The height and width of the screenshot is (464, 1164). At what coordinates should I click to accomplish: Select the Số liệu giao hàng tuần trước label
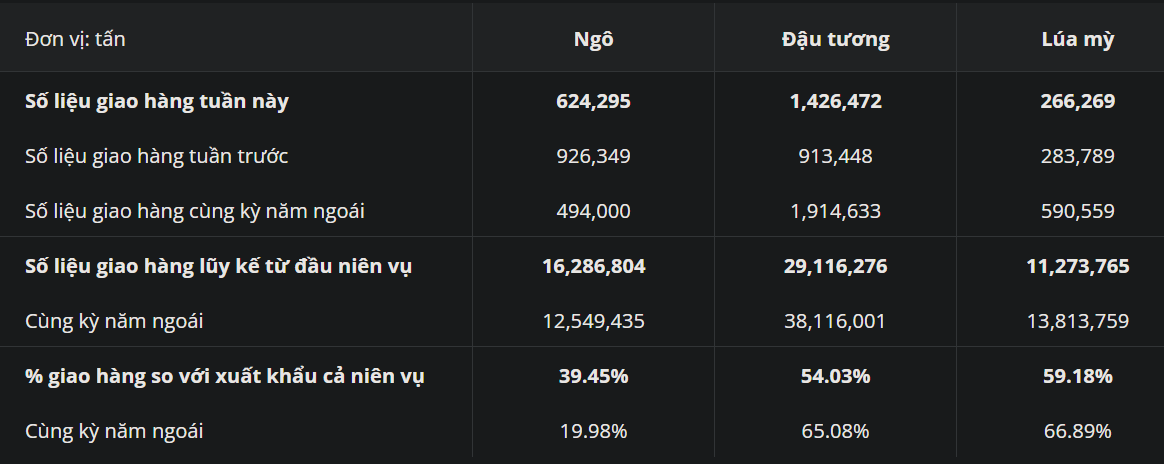pos(156,156)
